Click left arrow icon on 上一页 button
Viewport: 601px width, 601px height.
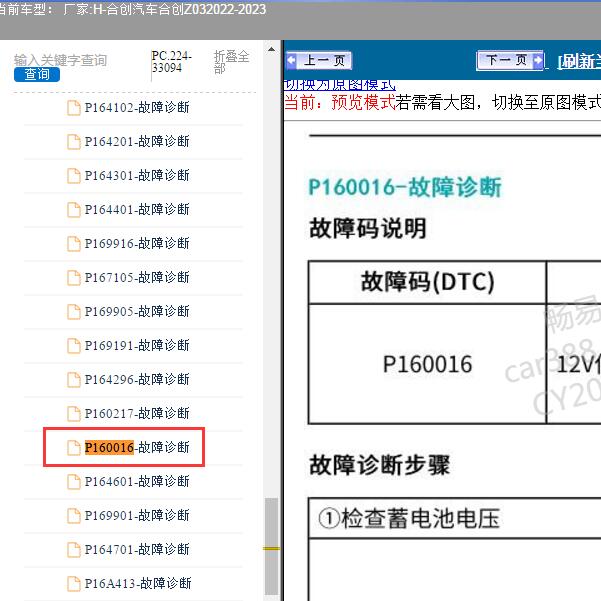click(x=292, y=61)
